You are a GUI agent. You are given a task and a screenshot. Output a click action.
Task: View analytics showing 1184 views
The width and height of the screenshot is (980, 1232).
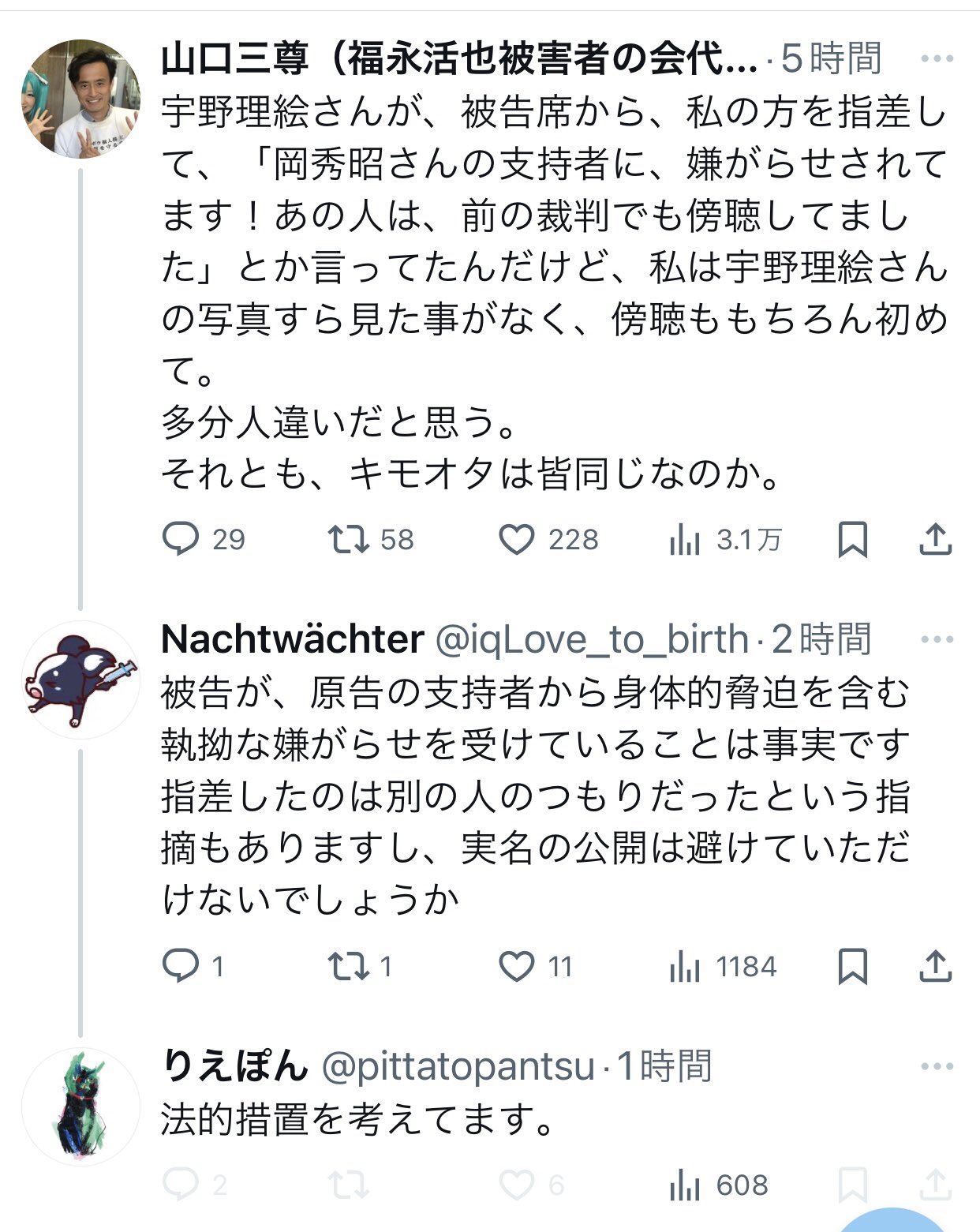click(685, 967)
